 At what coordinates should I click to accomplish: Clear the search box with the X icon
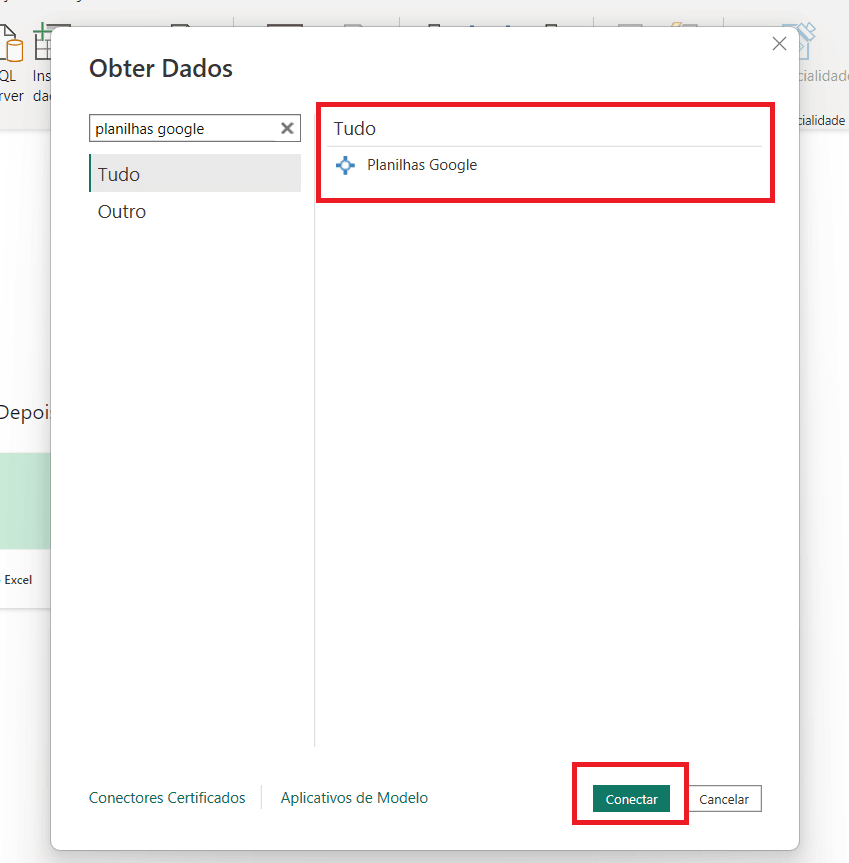coord(287,128)
